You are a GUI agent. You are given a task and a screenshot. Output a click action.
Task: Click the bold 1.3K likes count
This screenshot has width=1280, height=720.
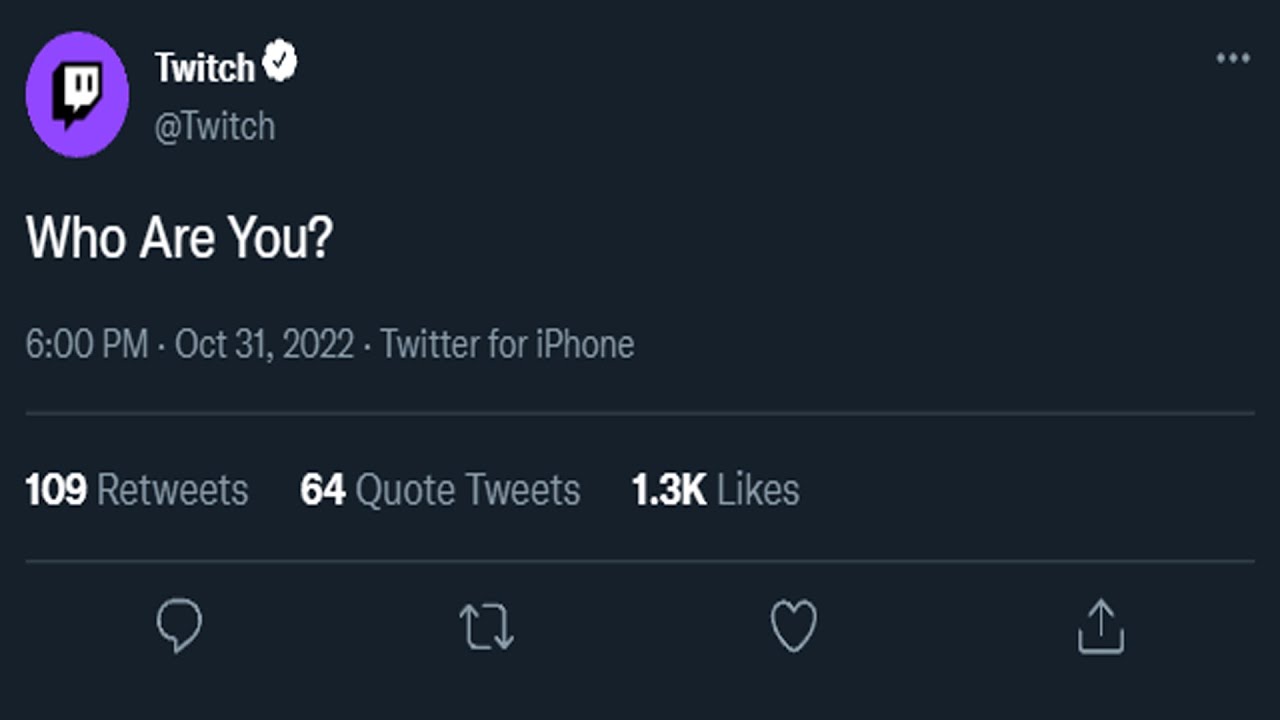tap(669, 490)
